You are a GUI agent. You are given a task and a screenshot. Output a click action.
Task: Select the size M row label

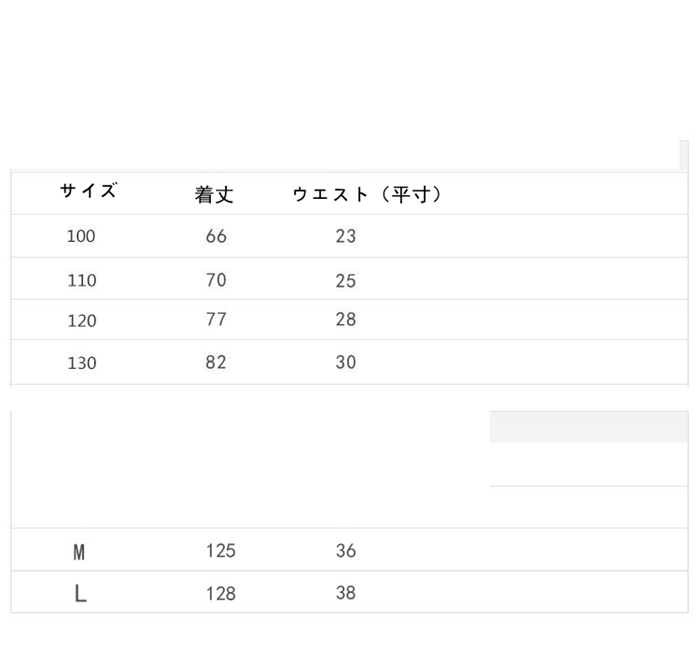80,552
